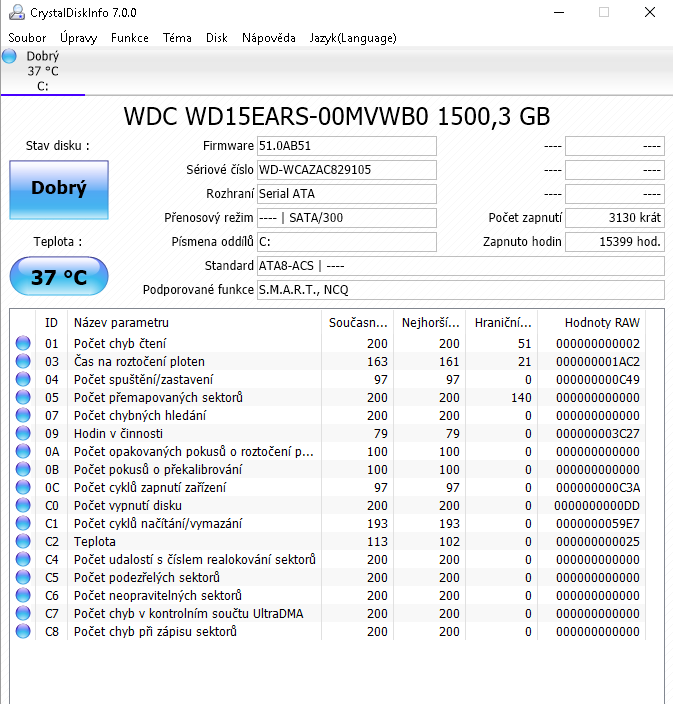Click status orb for attribute 09 Hodin v činnosti
Image resolution: width=673 pixels, height=704 pixels.
pyautogui.click(x=23, y=433)
